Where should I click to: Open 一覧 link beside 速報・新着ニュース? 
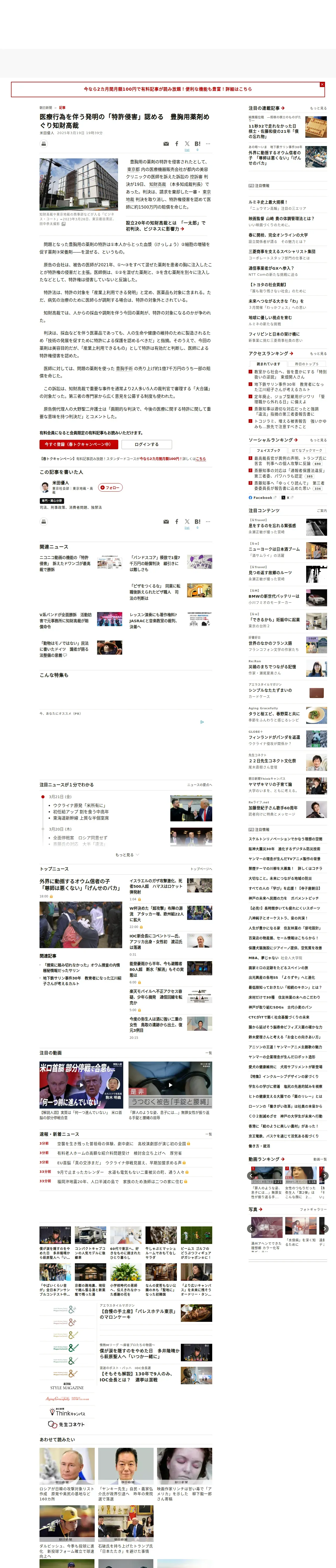(209, 1134)
